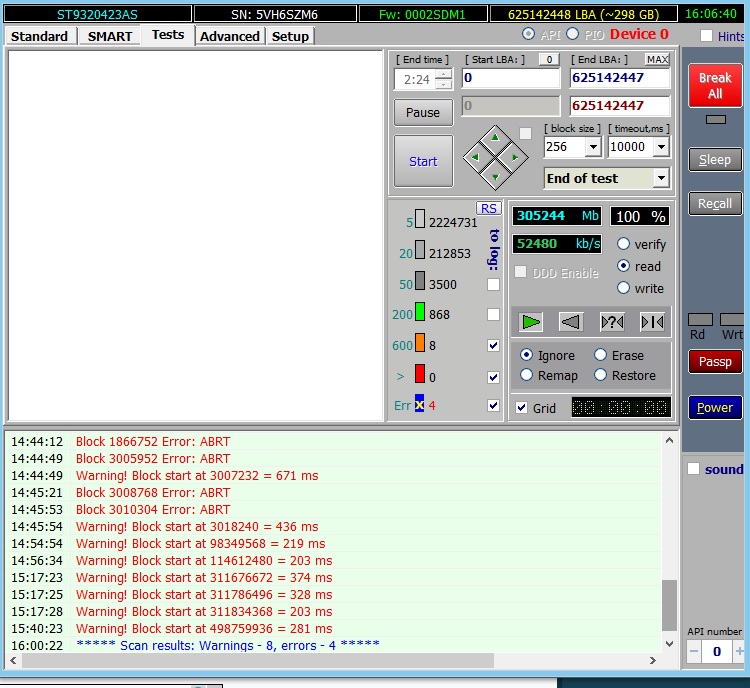Open the End of test dropdown
The width and height of the screenshot is (750, 688).
660,178
